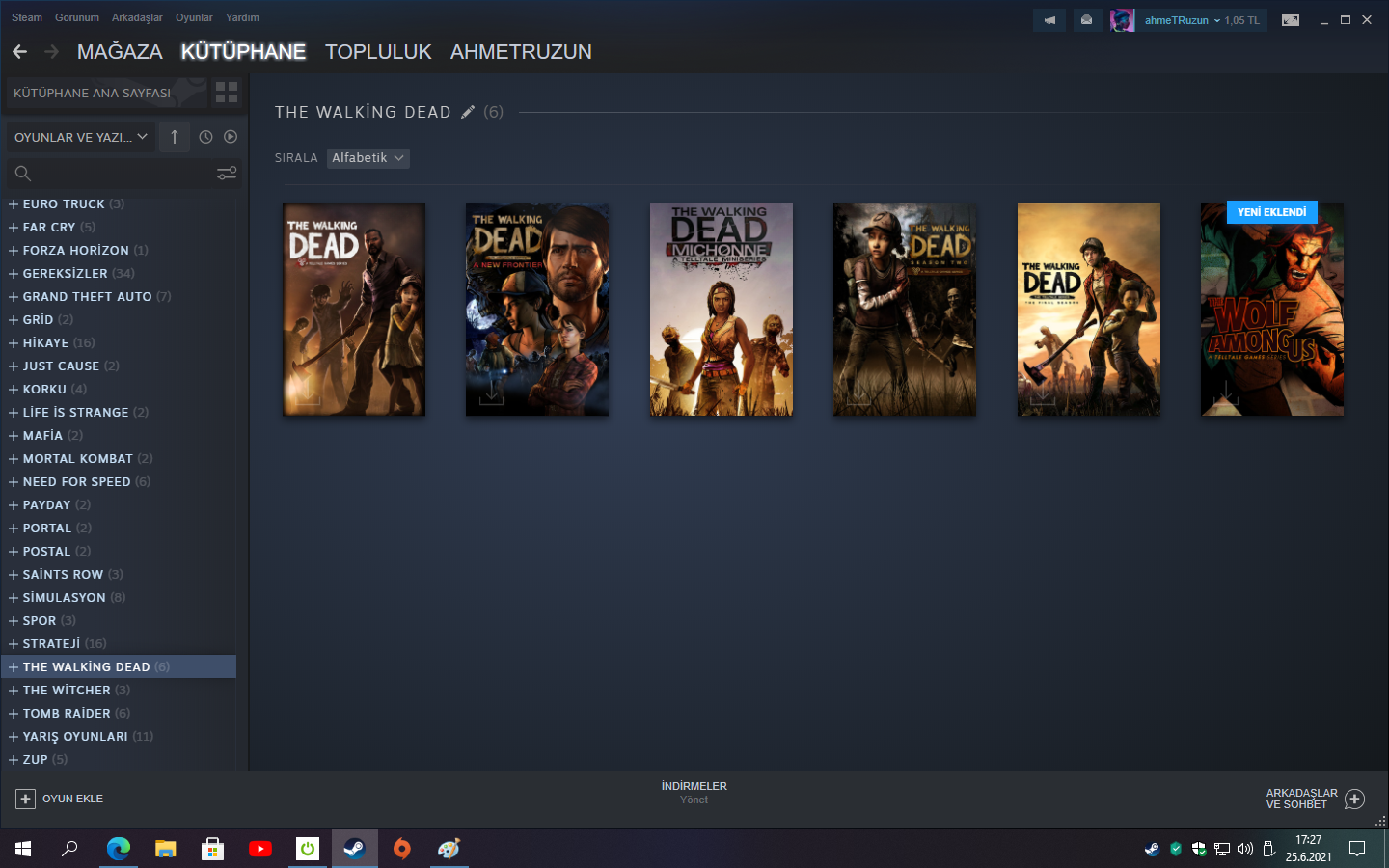This screenshot has height=868, width=1389.
Task: Open the Oyunlar menu
Action: pyautogui.click(x=194, y=17)
